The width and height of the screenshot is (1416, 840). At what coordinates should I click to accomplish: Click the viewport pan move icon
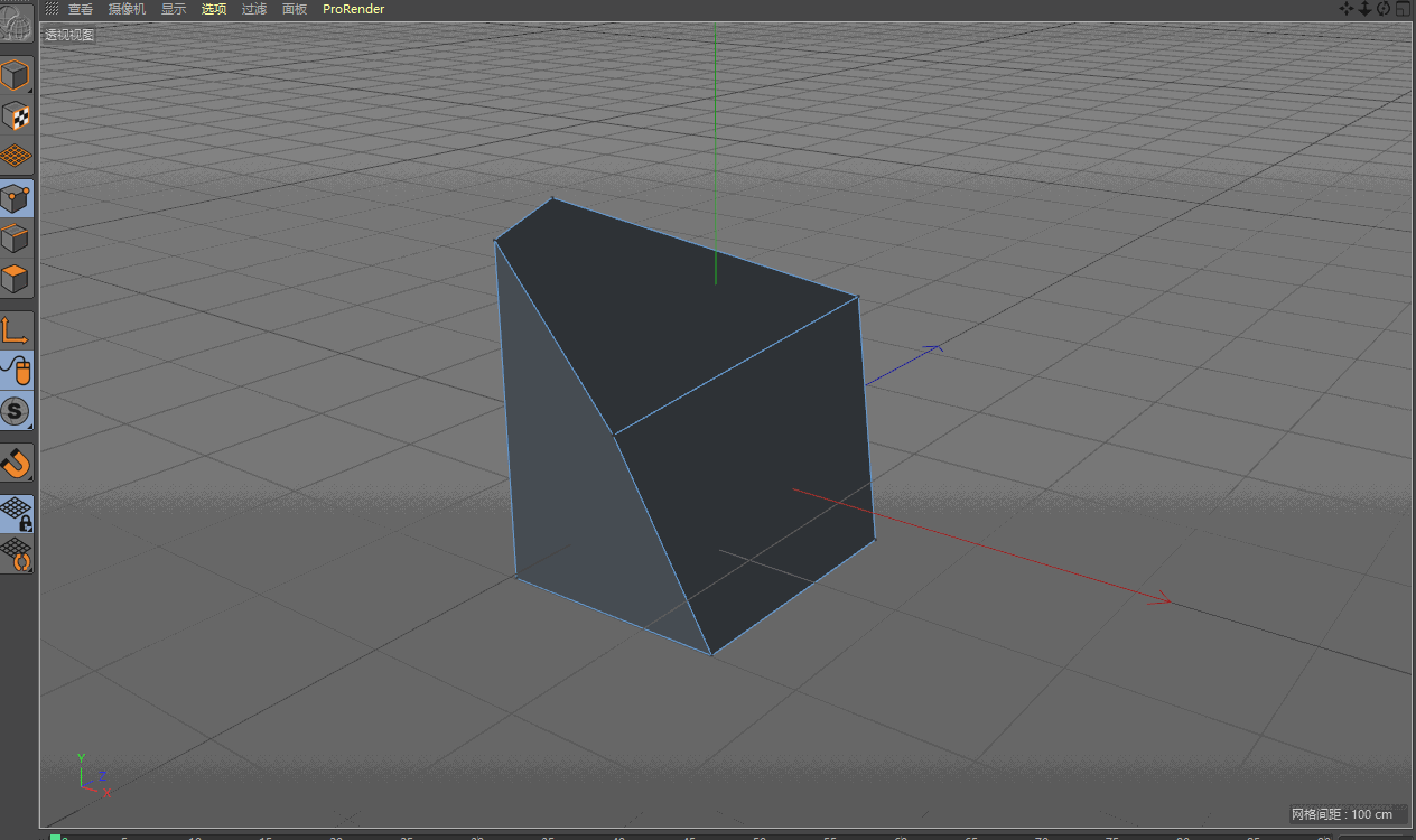click(1346, 8)
